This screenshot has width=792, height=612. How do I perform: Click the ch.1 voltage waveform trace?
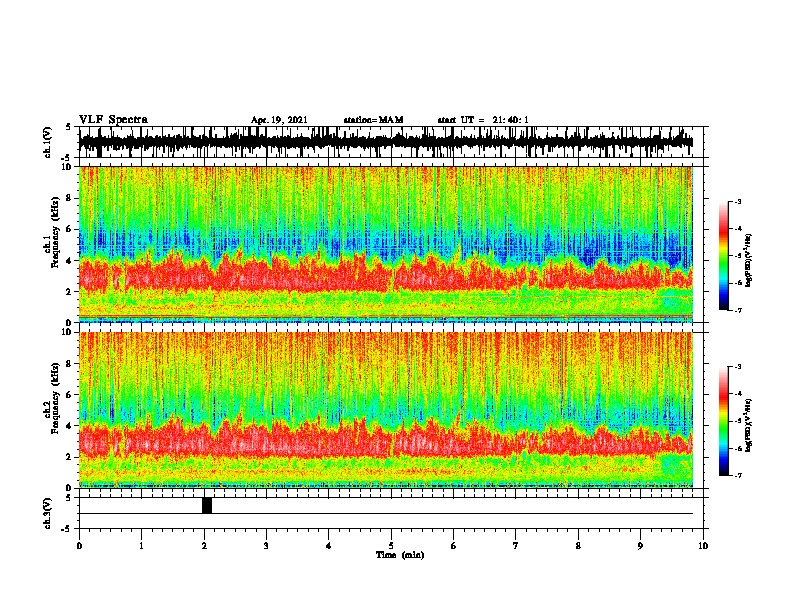tap(385, 142)
